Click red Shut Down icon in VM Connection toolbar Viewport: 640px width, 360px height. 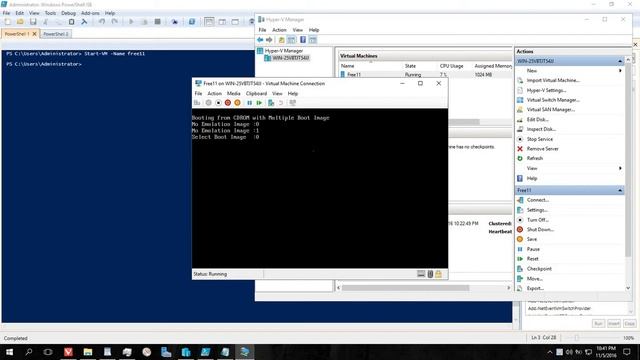pyautogui.click(x=228, y=103)
